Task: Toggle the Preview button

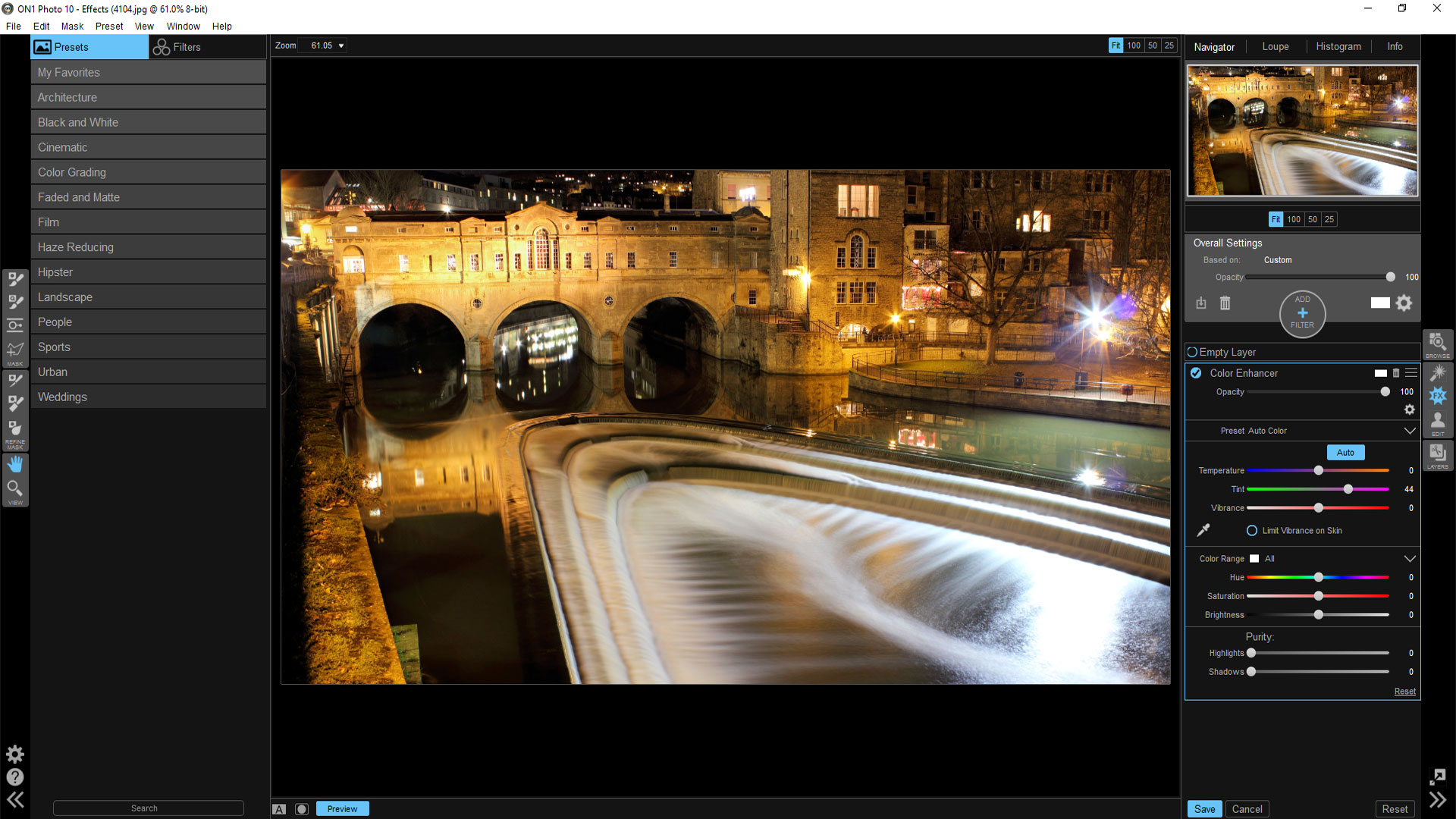Action: (x=342, y=809)
